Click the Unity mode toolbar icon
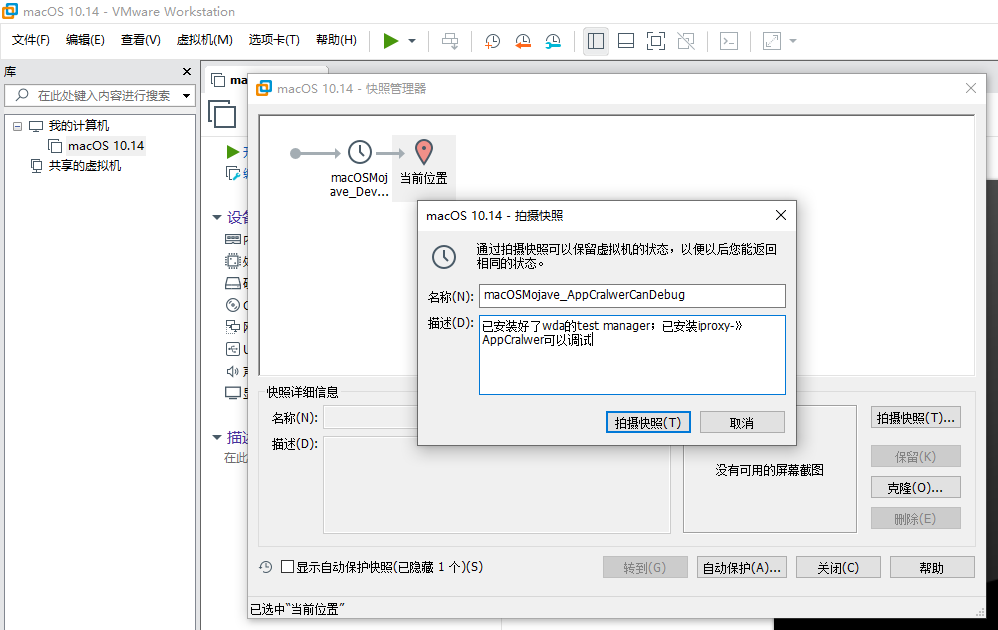Screen dimensions: 998x630 (x=686, y=41)
